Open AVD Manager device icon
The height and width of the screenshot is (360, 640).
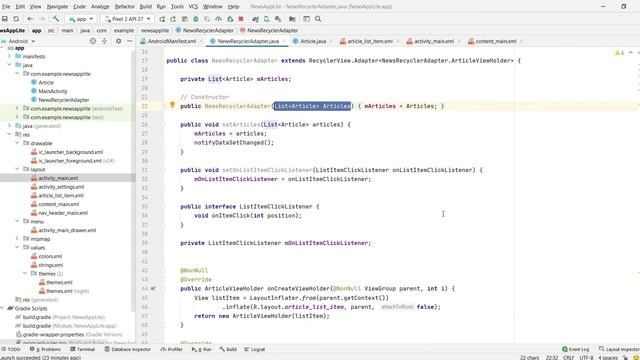(267, 19)
